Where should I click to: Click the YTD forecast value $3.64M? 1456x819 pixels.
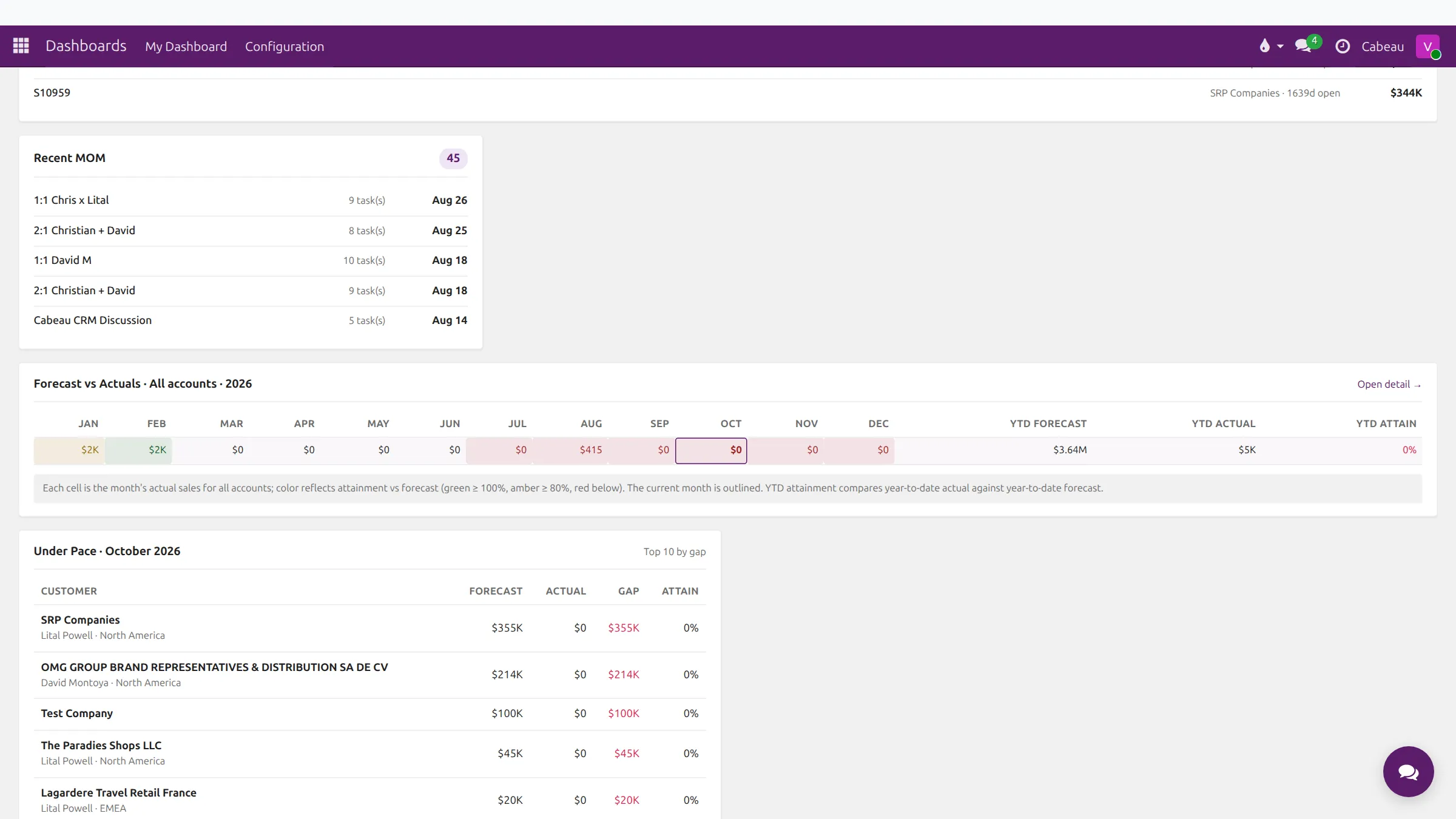point(1070,450)
